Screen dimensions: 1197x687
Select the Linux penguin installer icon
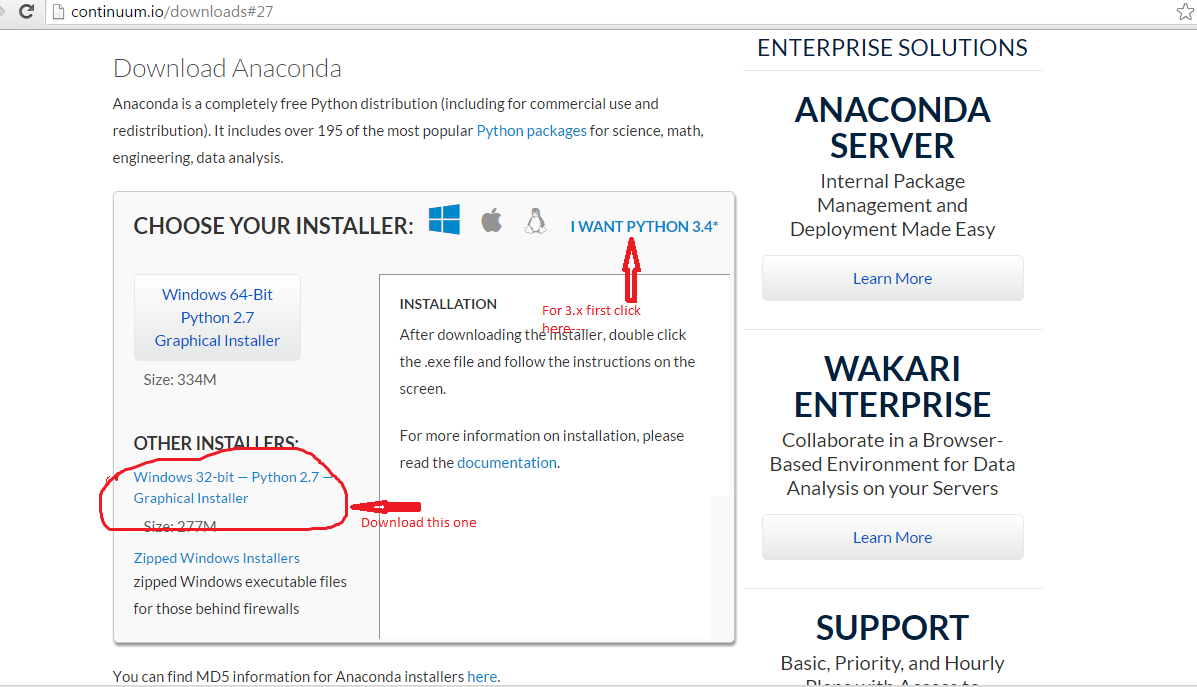[536, 221]
